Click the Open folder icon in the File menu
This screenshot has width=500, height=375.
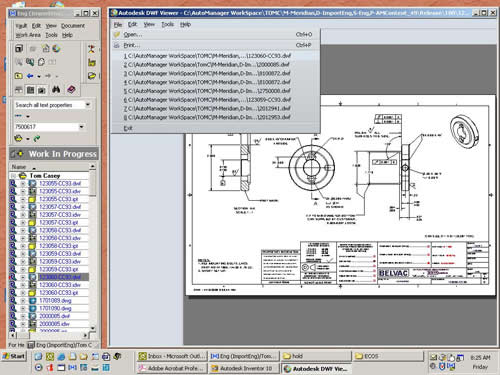(117, 34)
